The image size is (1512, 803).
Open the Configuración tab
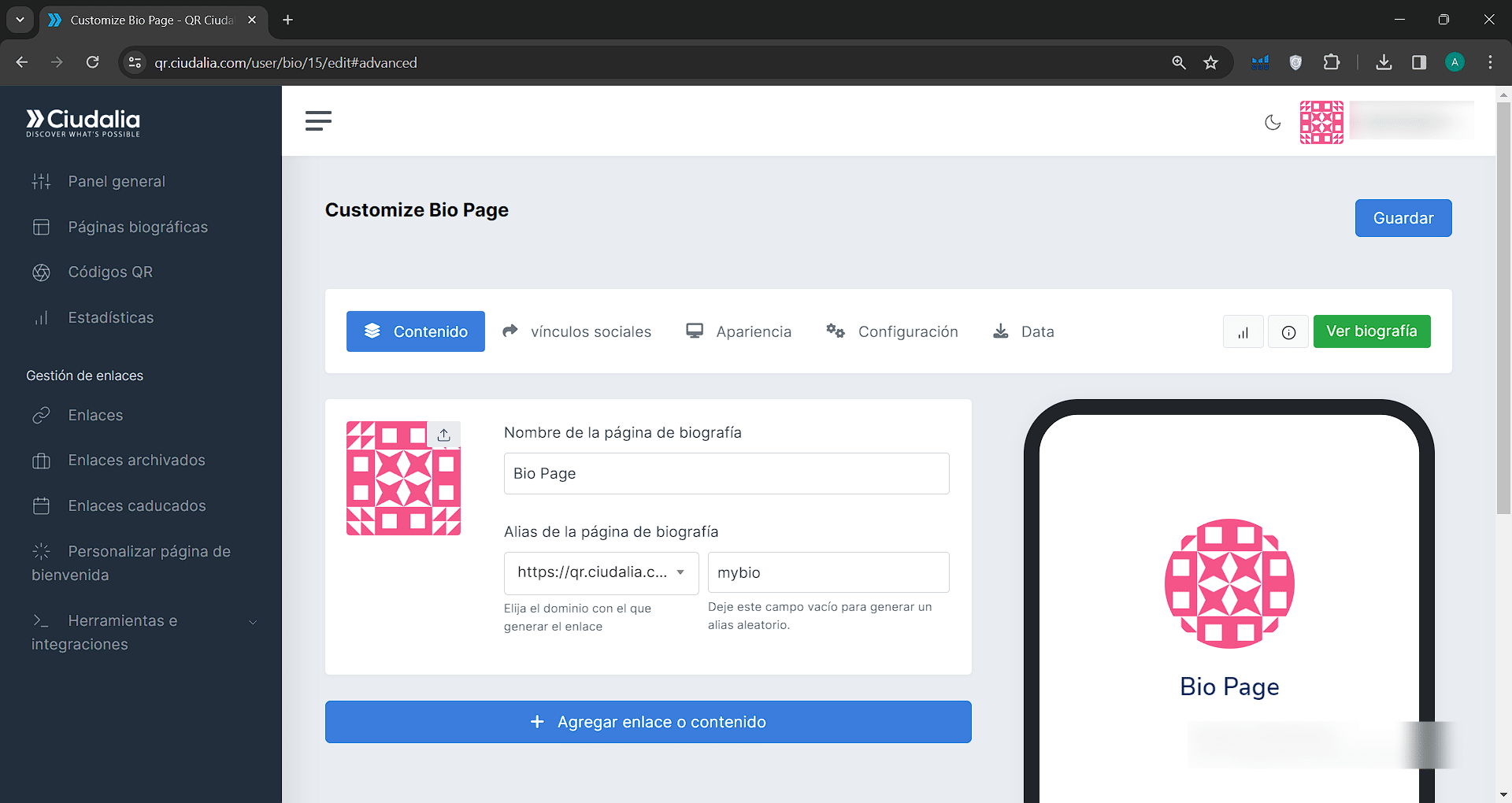892,332
